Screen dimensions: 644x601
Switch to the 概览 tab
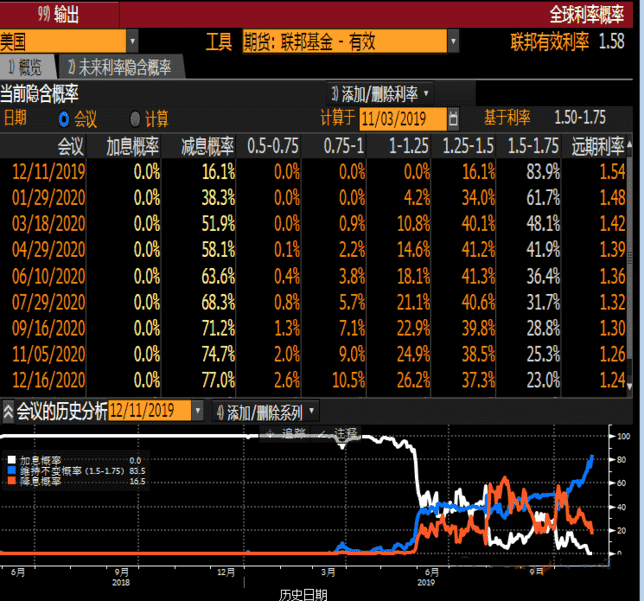27,67
